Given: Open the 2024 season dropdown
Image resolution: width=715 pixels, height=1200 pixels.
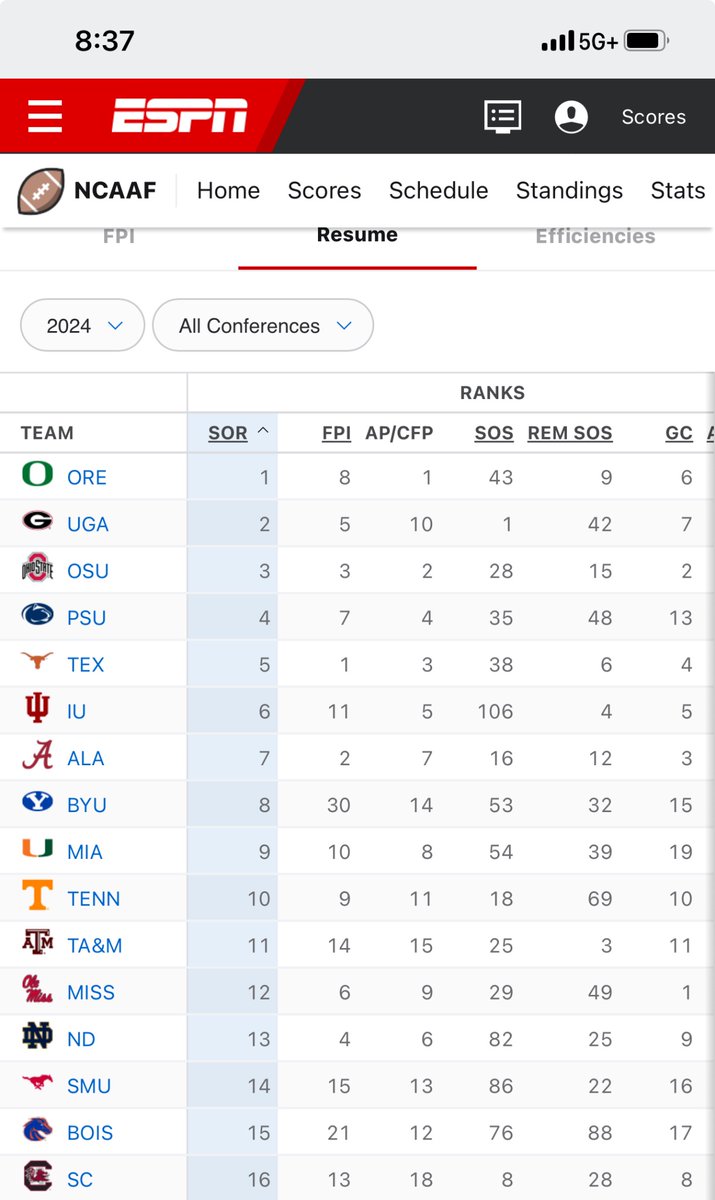Looking at the screenshot, I should pos(83,326).
